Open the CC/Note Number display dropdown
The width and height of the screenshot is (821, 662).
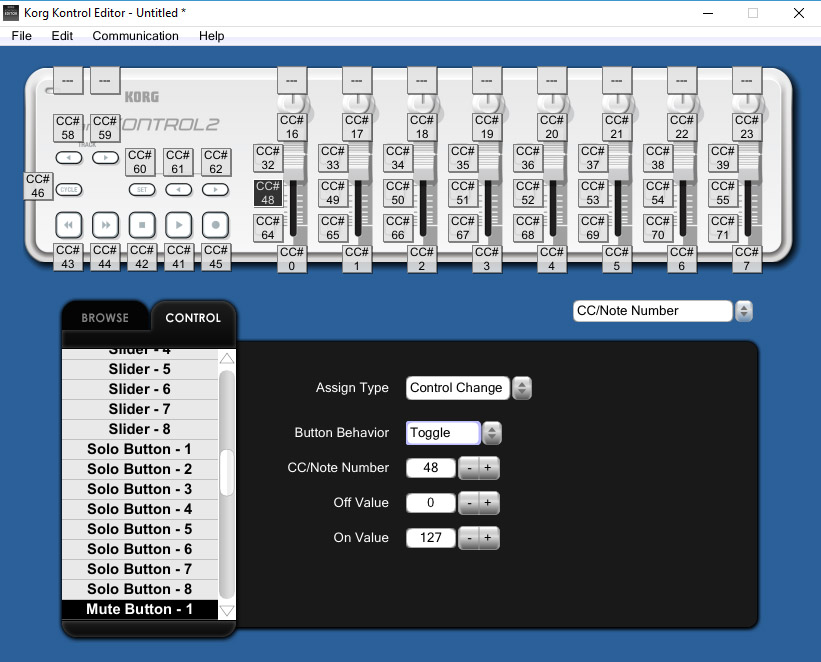point(652,311)
